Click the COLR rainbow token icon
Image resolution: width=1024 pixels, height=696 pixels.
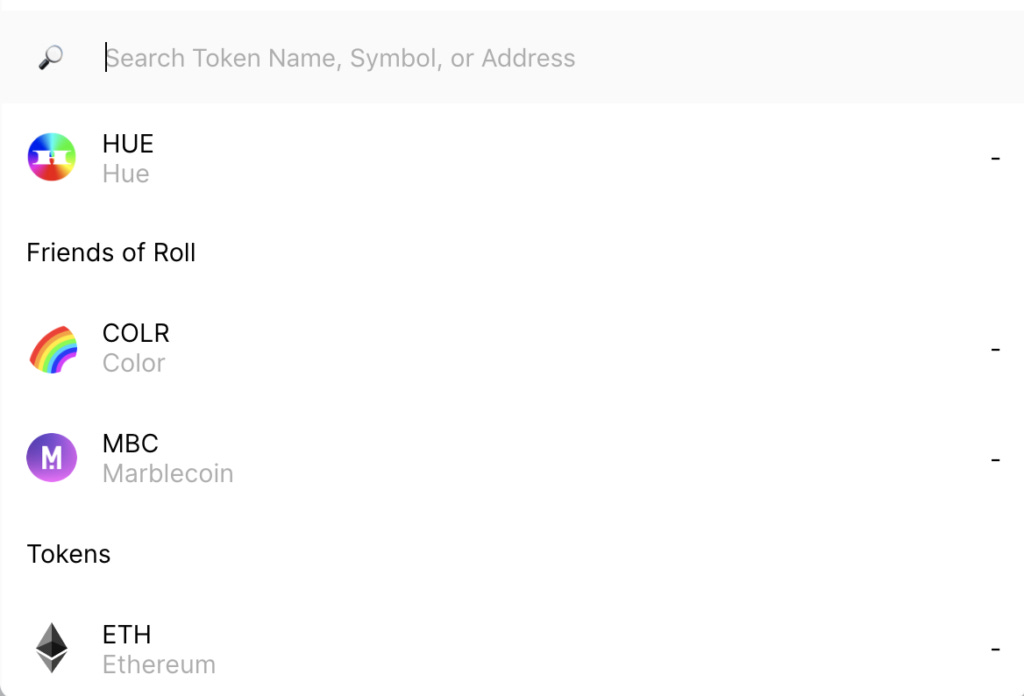point(52,349)
